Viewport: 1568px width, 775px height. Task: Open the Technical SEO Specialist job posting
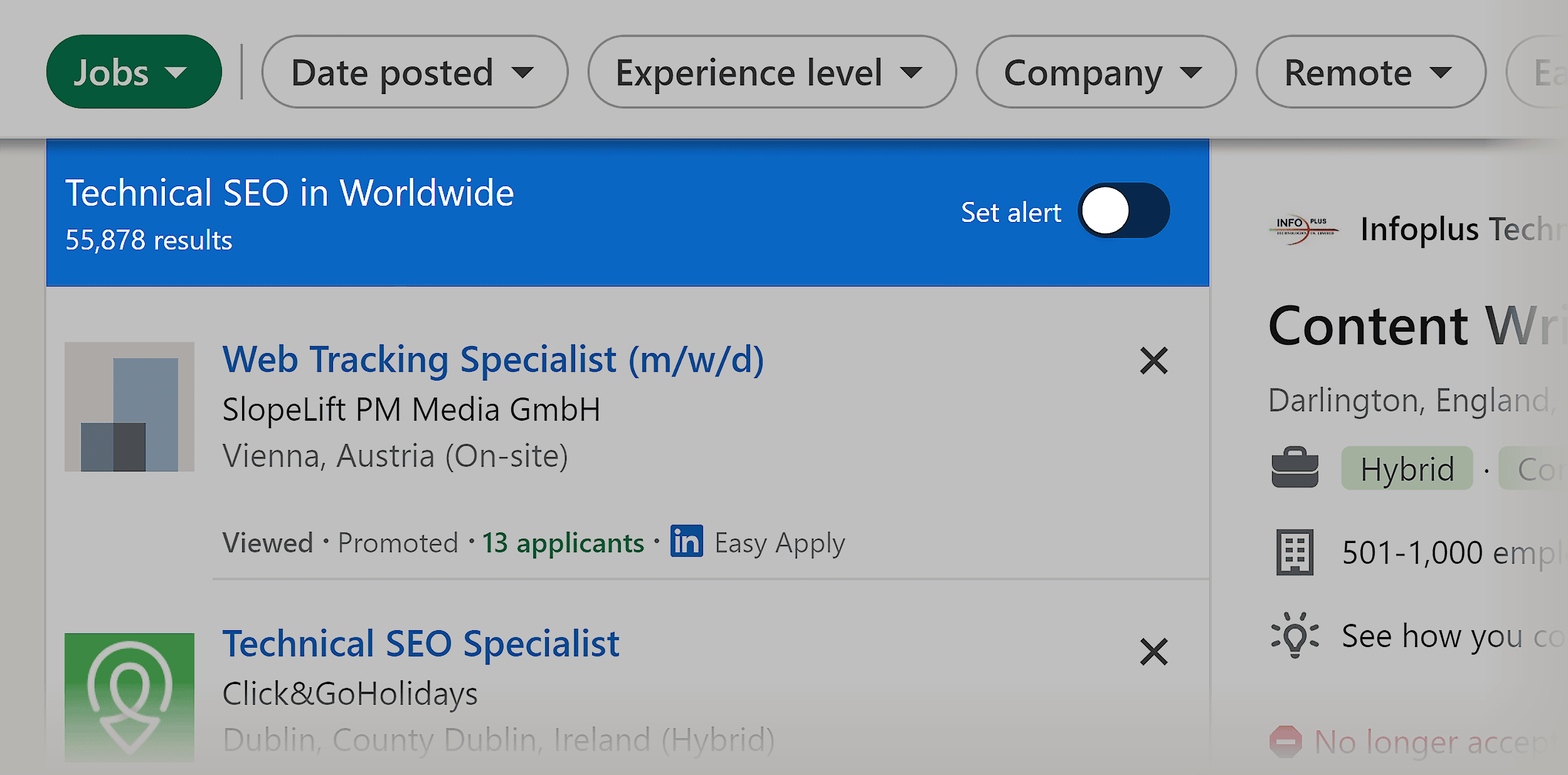pos(421,643)
